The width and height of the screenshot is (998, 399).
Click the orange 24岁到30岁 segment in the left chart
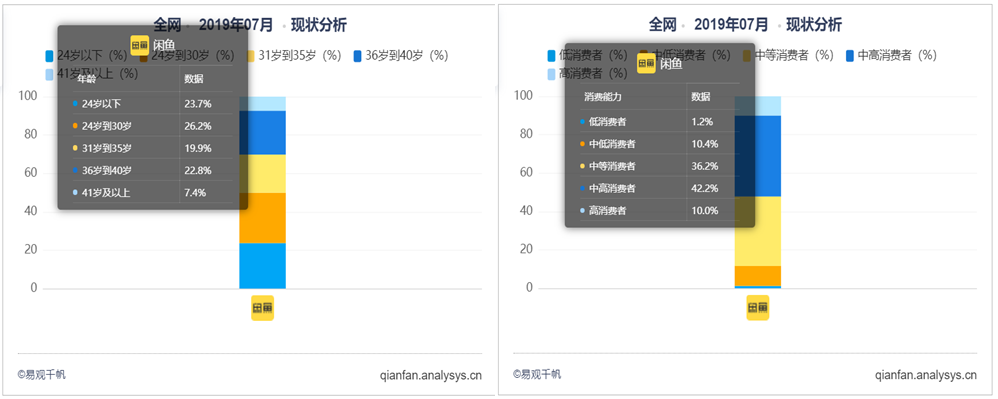pos(262,218)
